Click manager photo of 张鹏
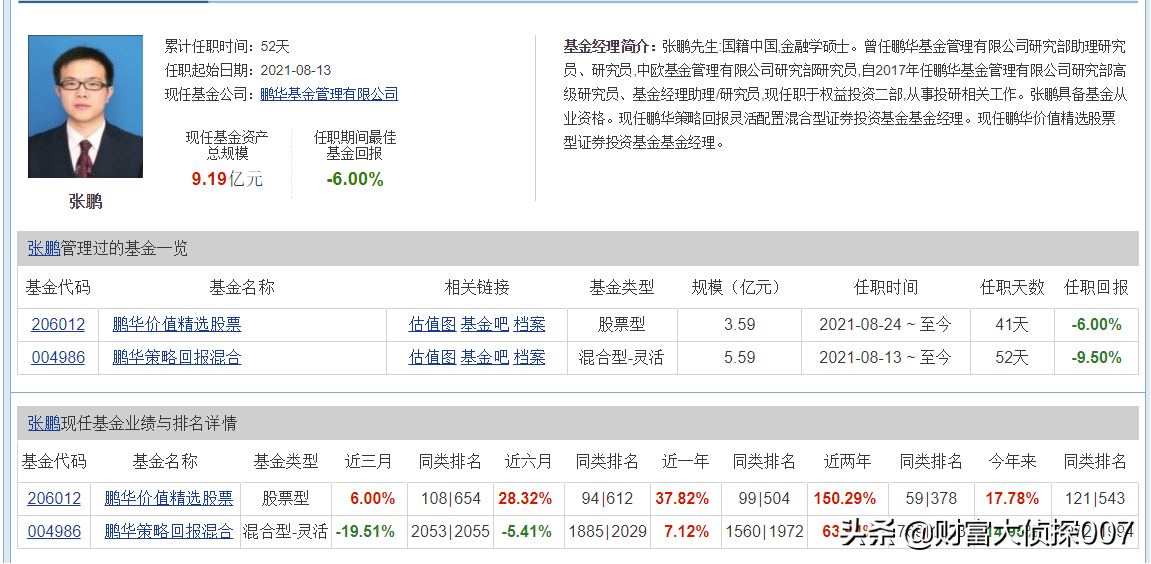This screenshot has height=564, width=1151. [85, 106]
